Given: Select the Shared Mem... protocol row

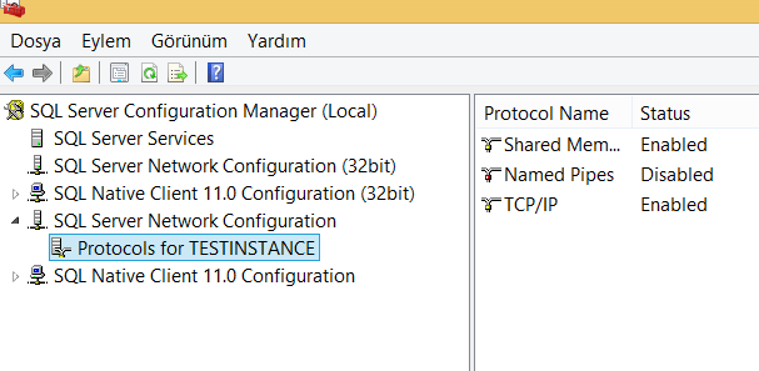Looking at the screenshot, I should (x=562, y=145).
